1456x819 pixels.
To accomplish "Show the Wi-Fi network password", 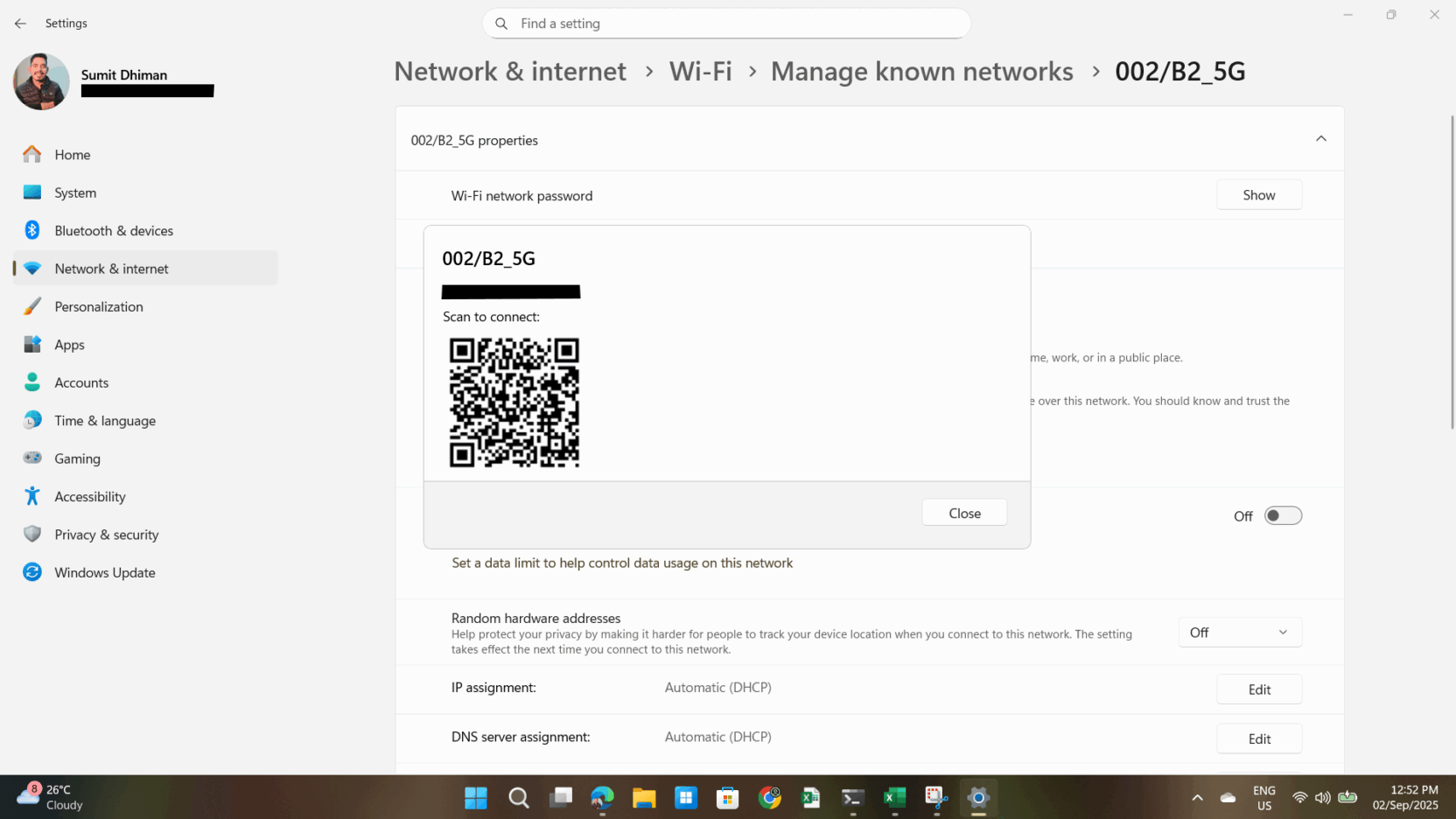I will 1259,194.
